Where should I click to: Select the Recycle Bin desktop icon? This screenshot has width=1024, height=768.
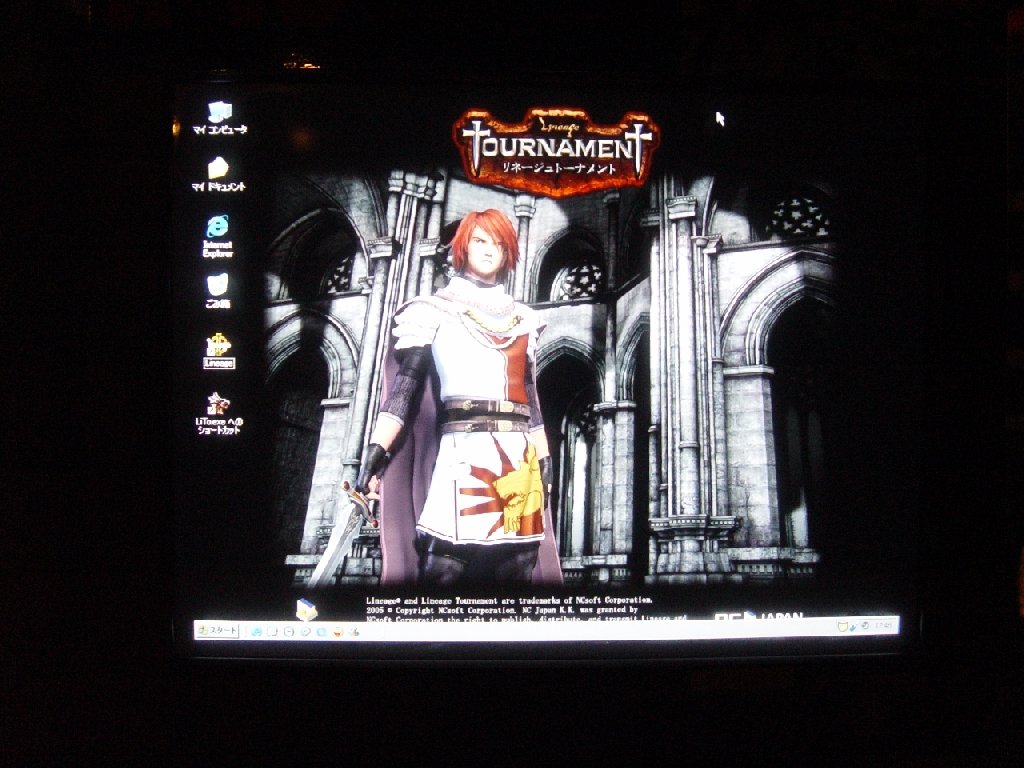pyautogui.click(x=217, y=284)
